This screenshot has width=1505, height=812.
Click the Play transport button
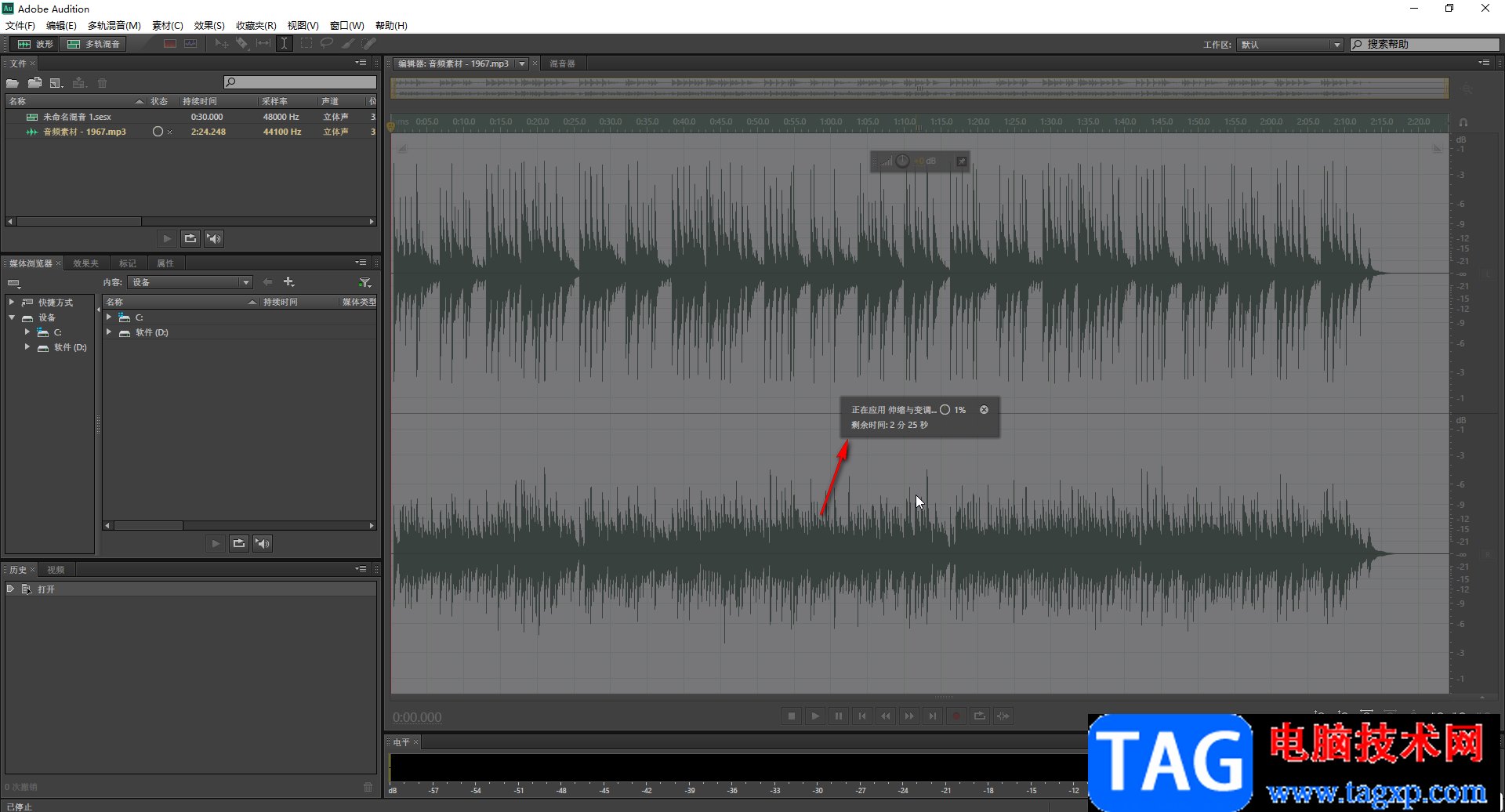[x=815, y=716]
